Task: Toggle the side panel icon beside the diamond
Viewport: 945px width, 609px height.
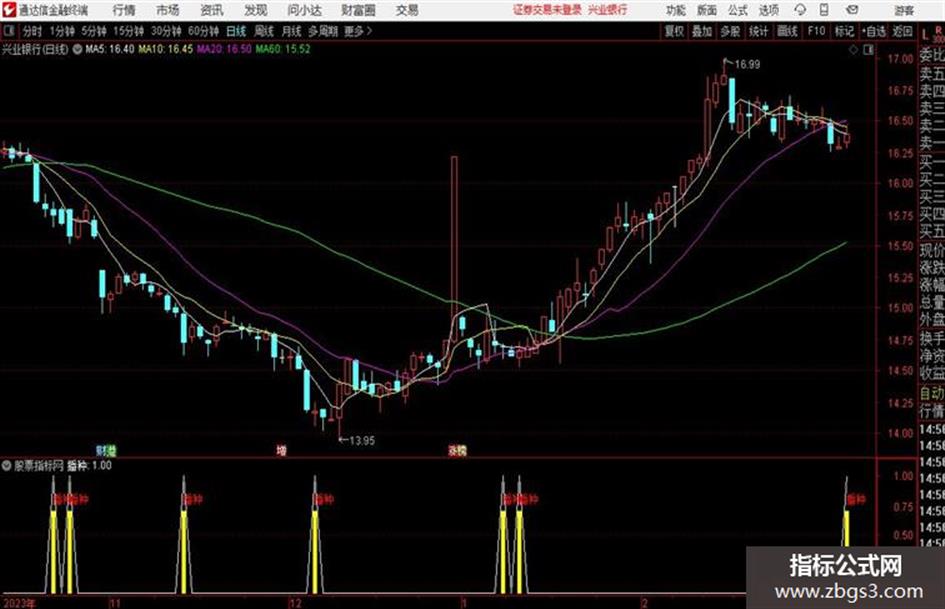Action: [868, 50]
